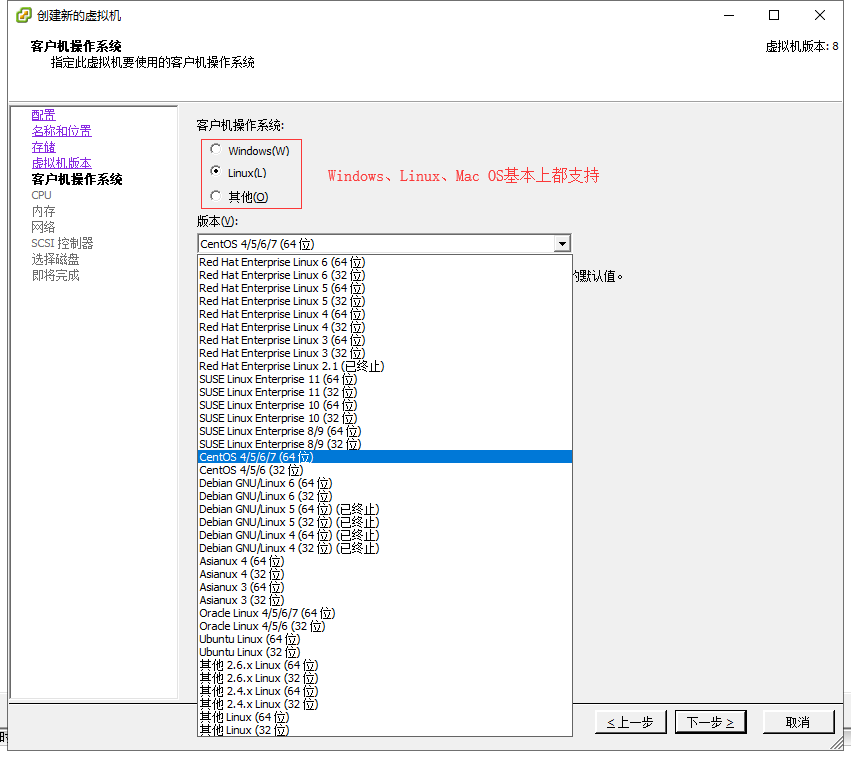The image size is (851, 758).
Task: Select the Windows(W) radio button
Action: click(215, 149)
